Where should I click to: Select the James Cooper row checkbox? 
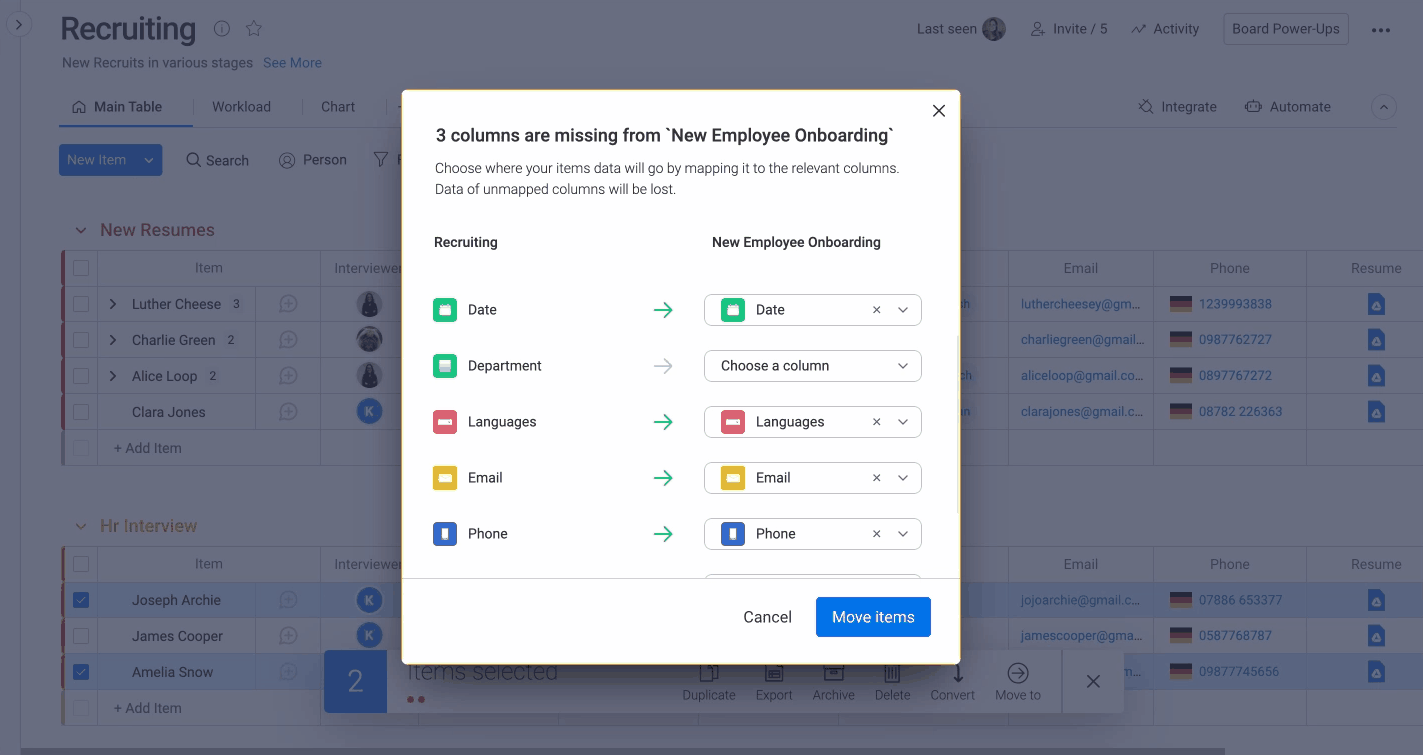(81, 636)
